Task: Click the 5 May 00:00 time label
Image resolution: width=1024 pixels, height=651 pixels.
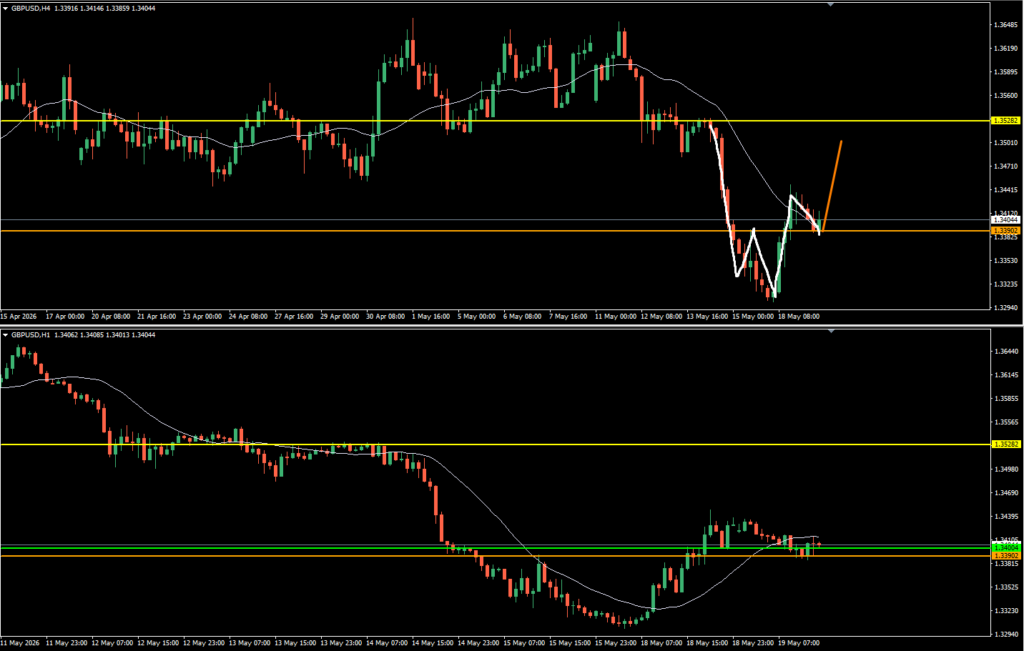Action: (477, 316)
